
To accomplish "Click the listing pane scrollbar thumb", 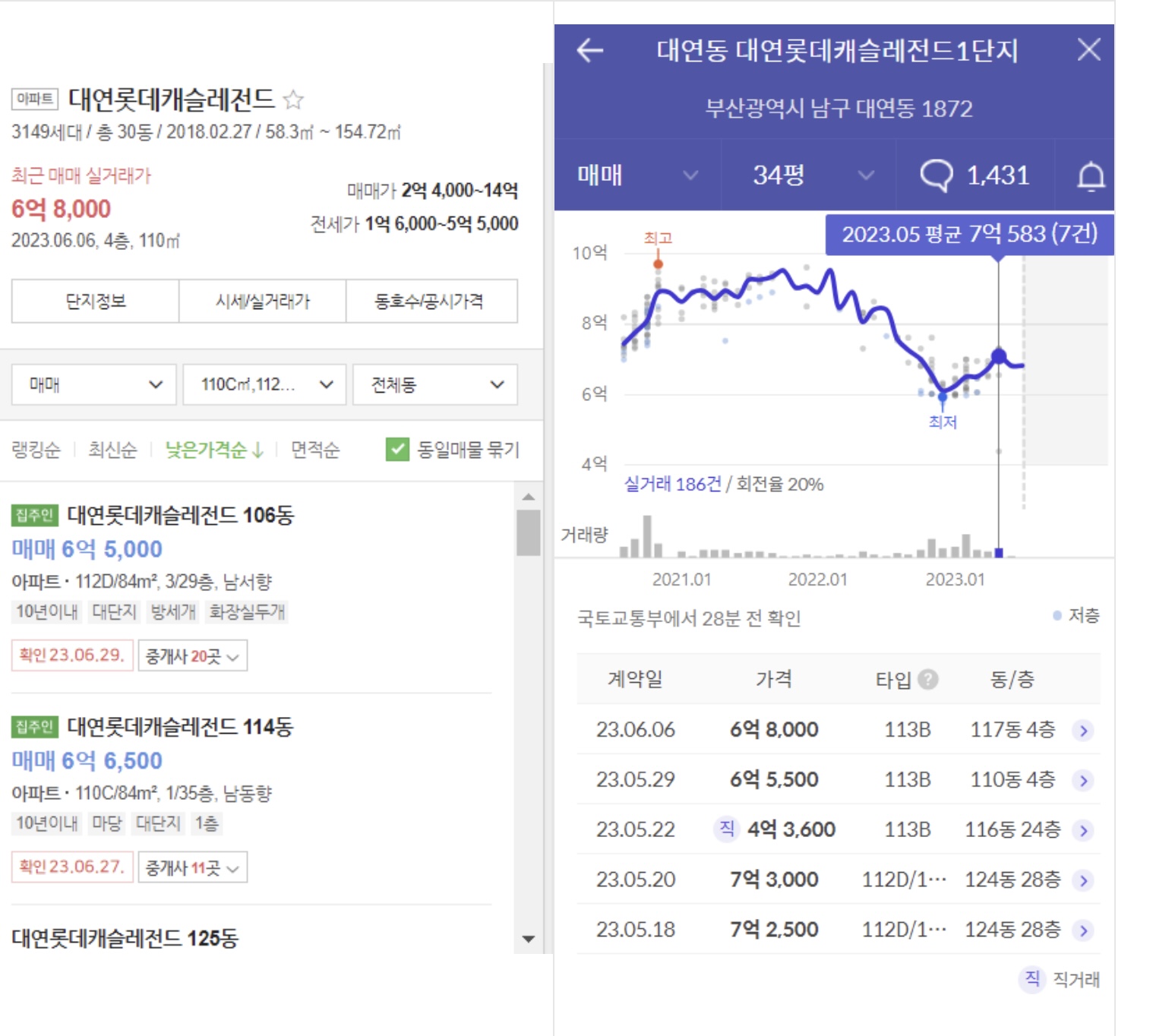I will [529, 532].
